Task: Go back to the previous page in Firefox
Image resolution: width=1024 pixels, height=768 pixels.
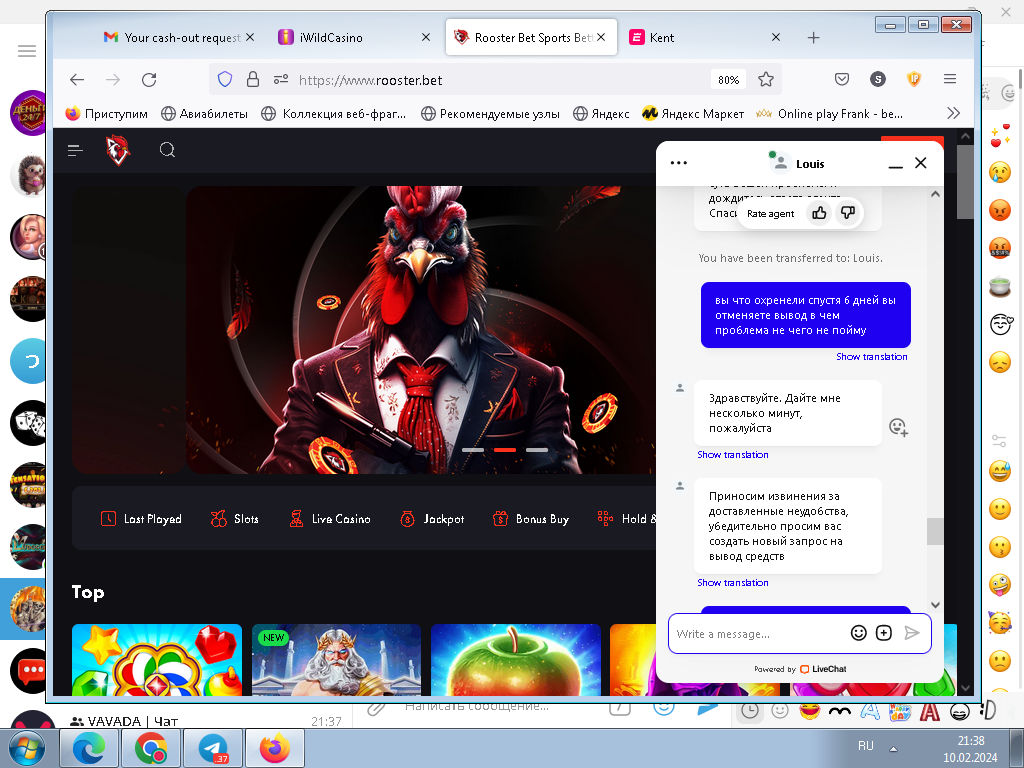Action: tap(77, 80)
